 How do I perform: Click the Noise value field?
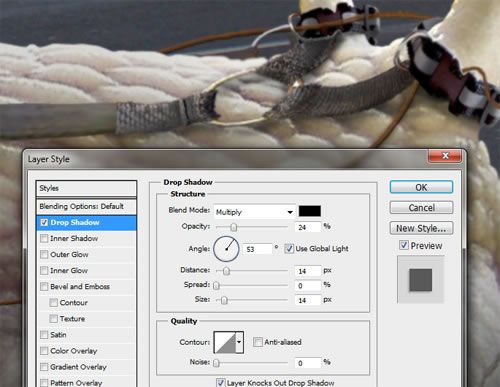[308, 363]
